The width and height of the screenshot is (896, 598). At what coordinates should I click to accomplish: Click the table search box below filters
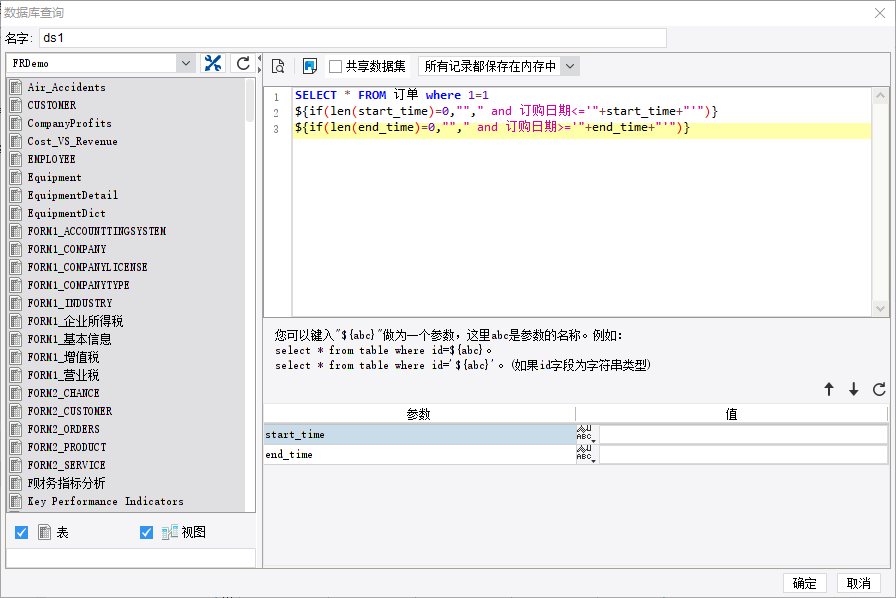coord(131,557)
